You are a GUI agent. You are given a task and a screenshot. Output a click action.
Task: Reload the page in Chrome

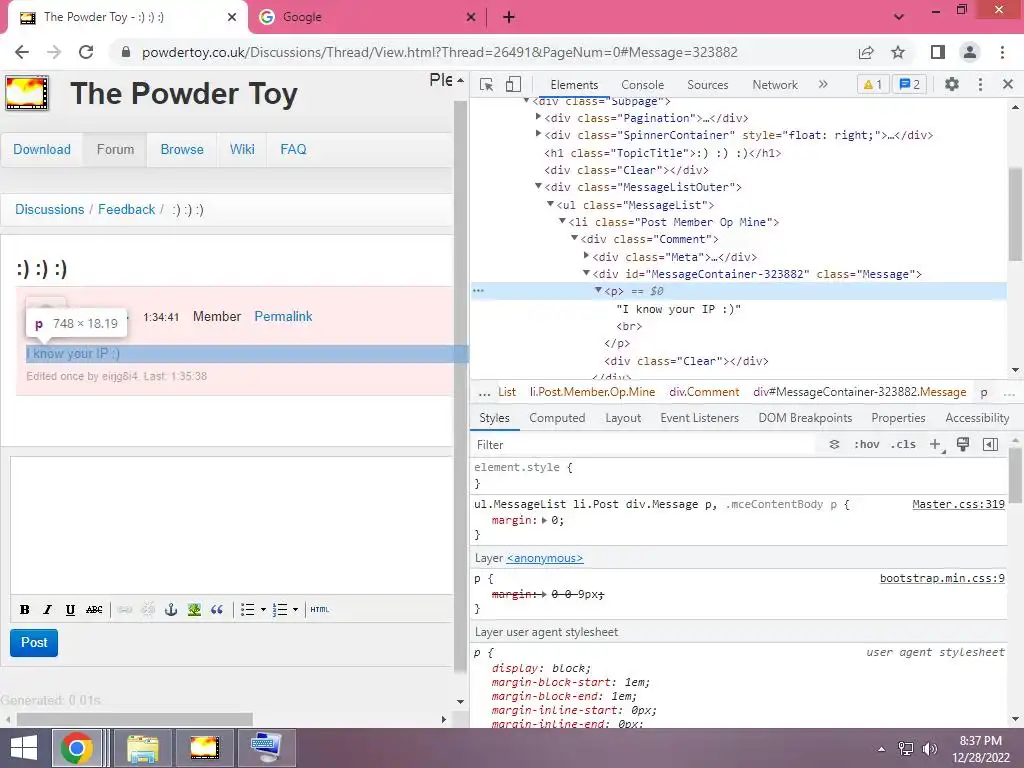coord(86,52)
